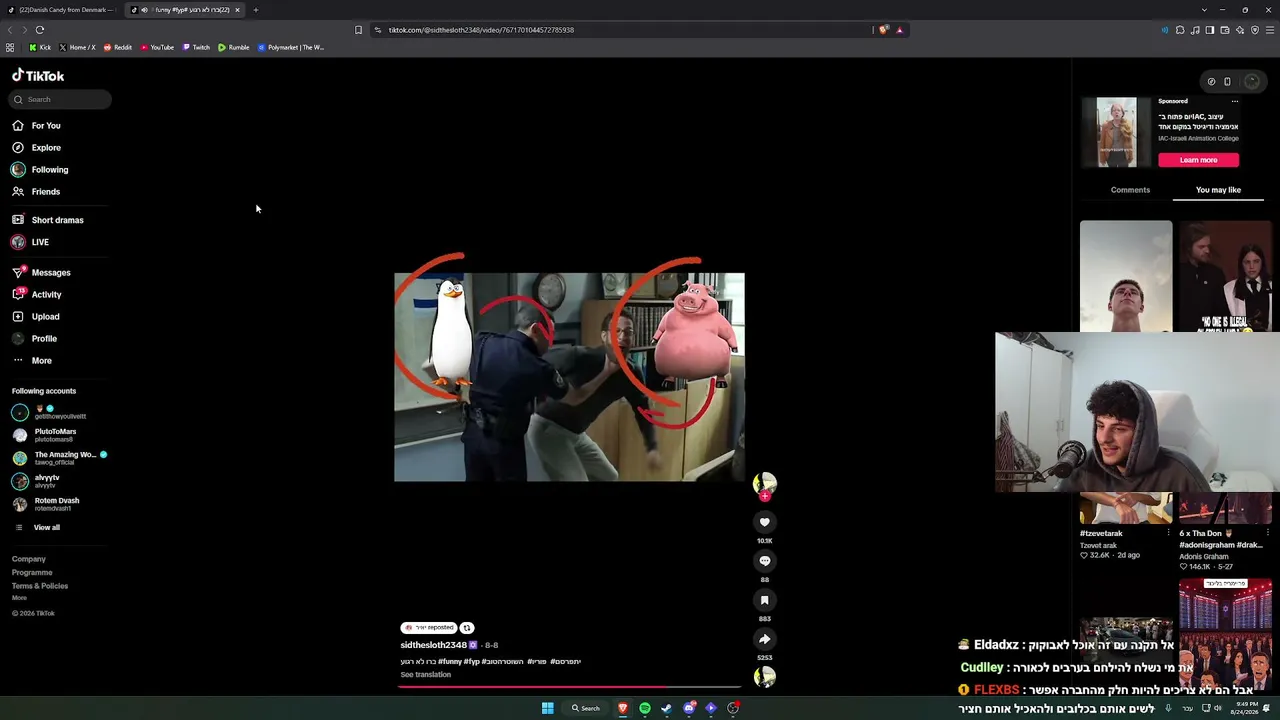The height and width of the screenshot is (720, 1280).
Task: Open the browser hamburger menu
Action: [x=1270, y=30]
